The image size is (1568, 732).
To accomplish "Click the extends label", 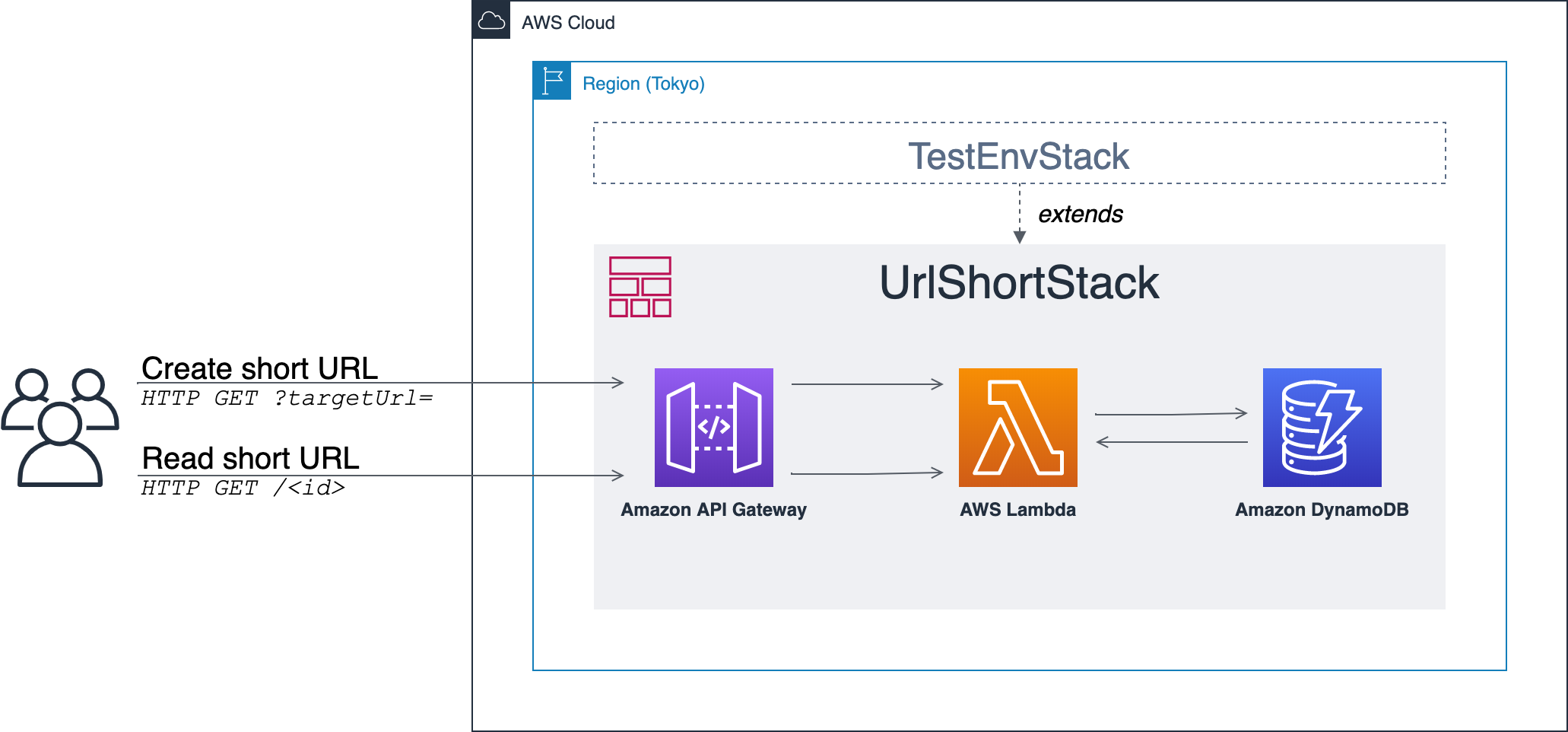I will pos(1081,215).
